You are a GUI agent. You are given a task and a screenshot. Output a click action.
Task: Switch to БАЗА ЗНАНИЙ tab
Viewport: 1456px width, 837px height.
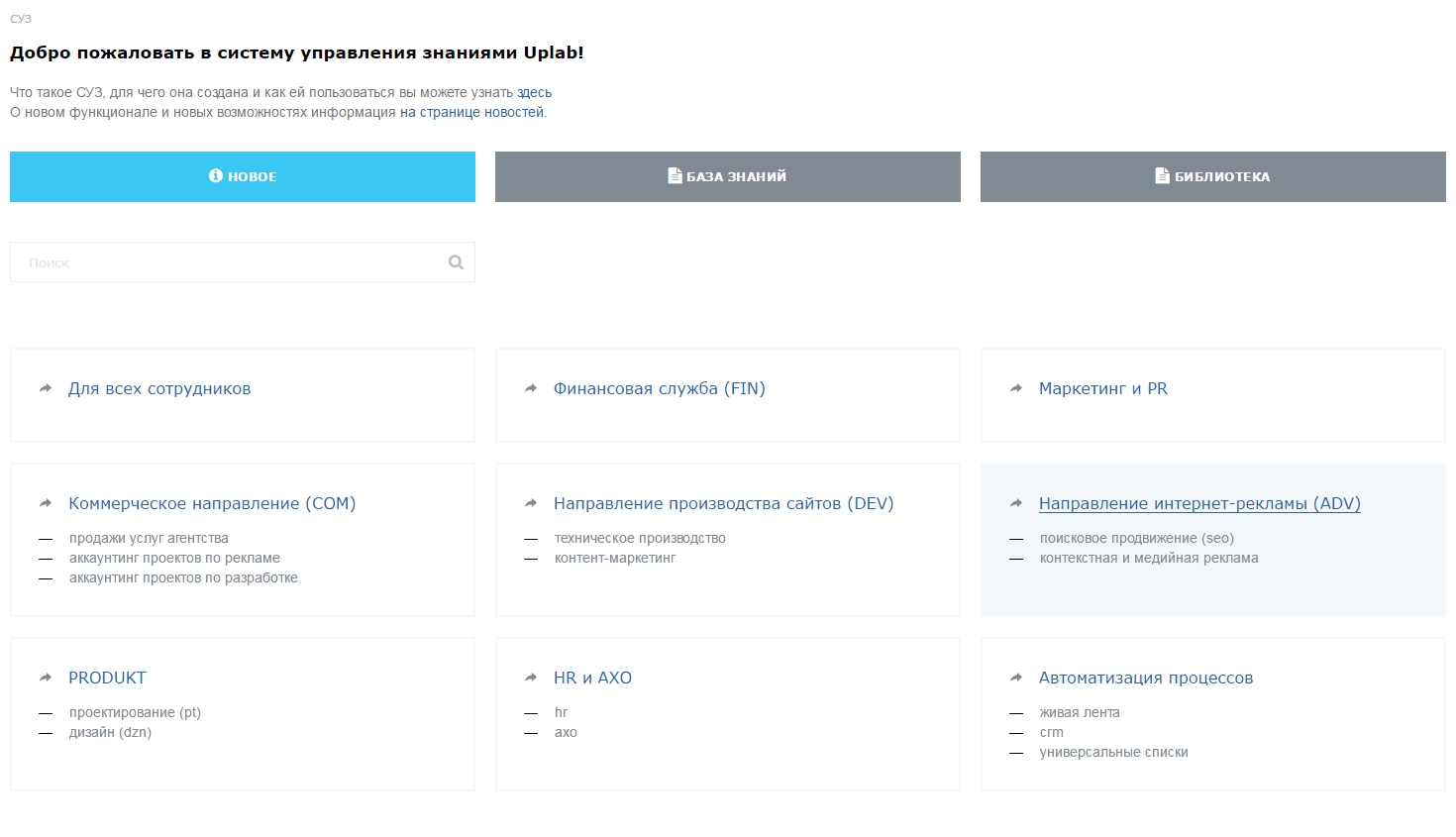click(x=728, y=176)
